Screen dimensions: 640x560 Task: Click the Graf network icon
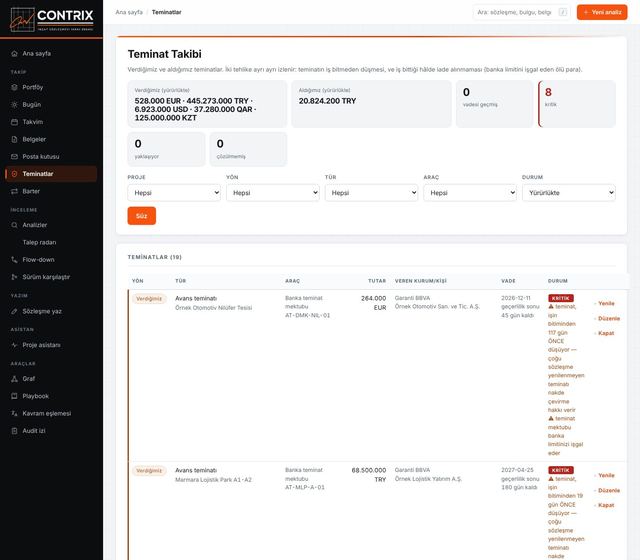coord(14,379)
